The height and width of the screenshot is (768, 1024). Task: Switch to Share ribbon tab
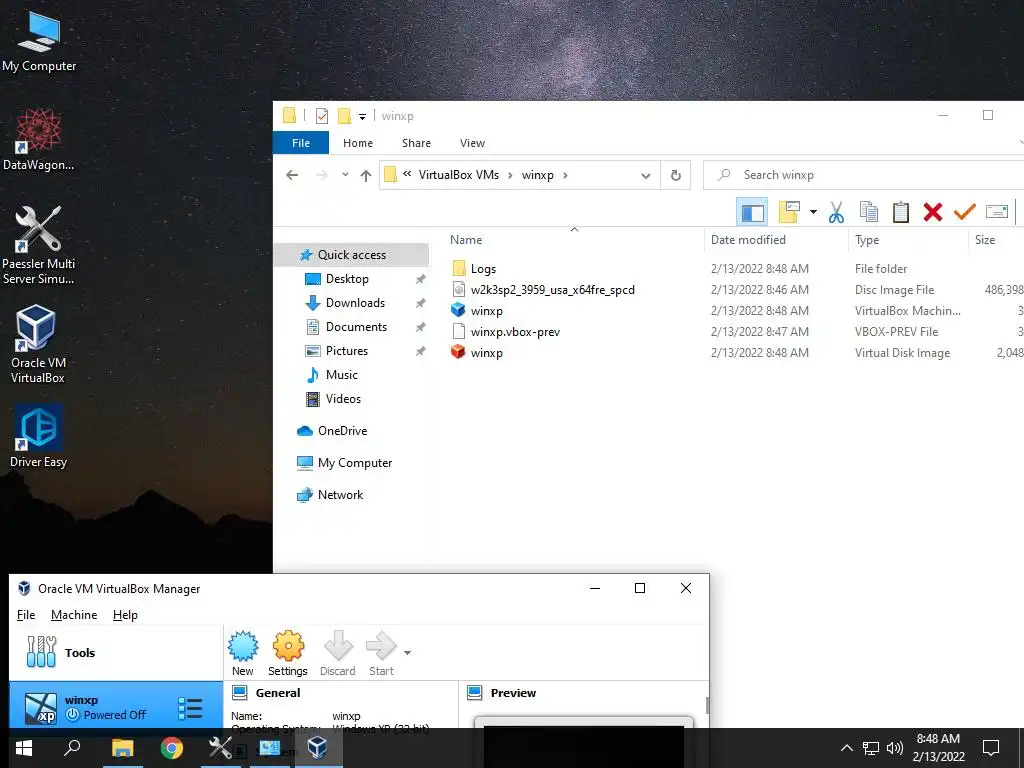point(416,143)
